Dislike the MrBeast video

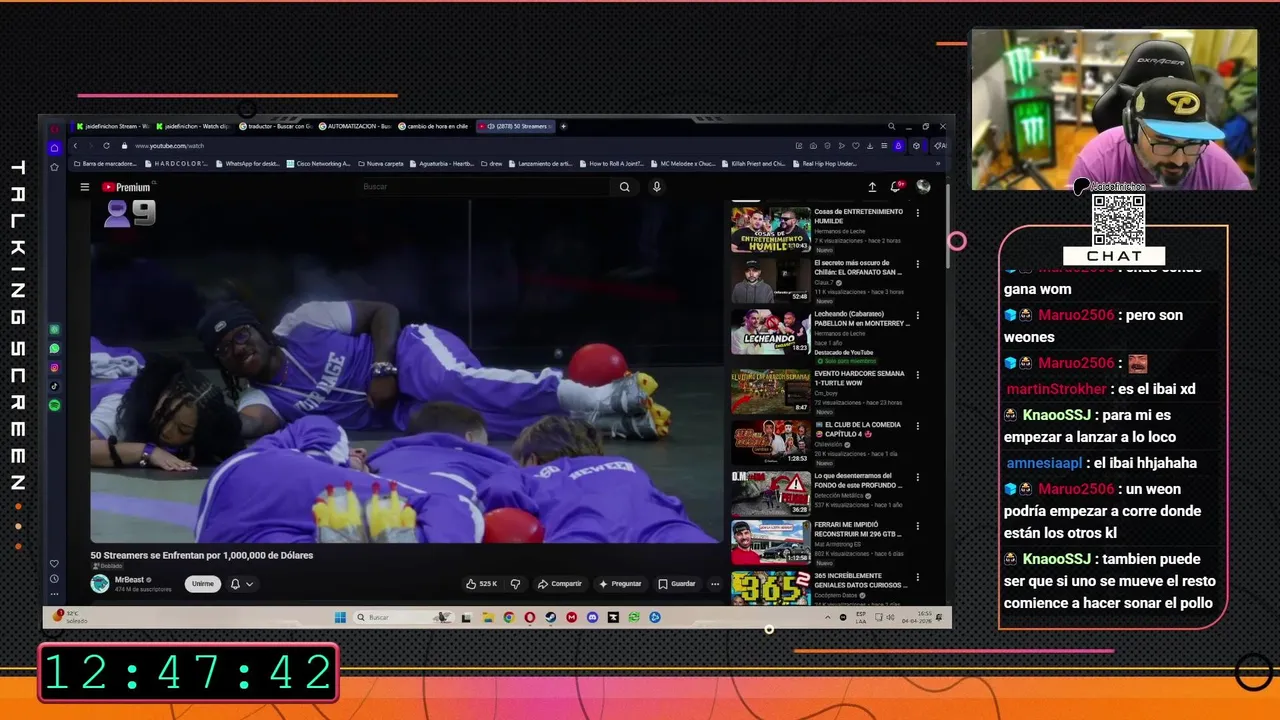point(516,584)
